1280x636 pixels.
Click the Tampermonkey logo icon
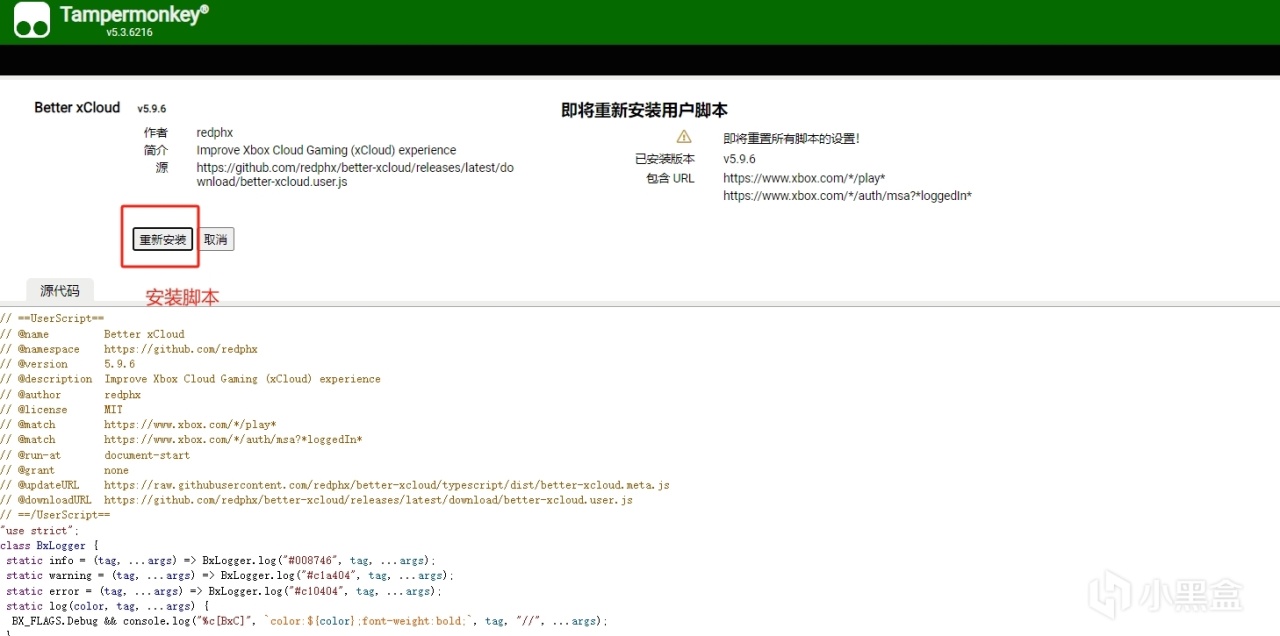pos(32,20)
